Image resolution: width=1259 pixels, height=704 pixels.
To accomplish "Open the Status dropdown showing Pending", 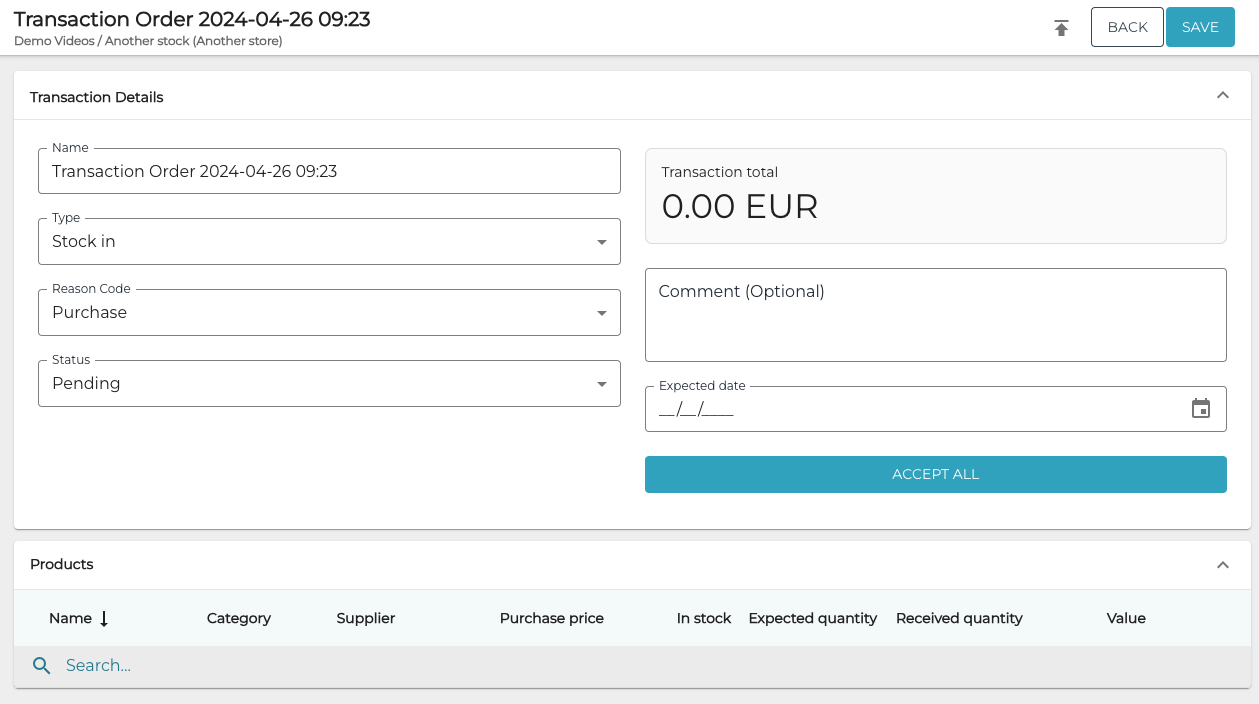I will tap(329, 383).
